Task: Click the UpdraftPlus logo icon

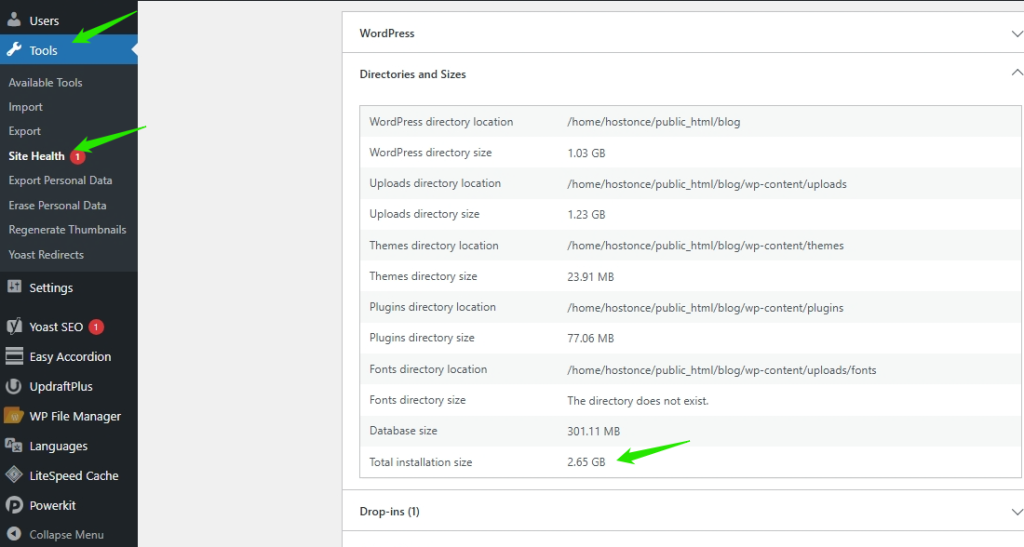Action: coord(14,386)
